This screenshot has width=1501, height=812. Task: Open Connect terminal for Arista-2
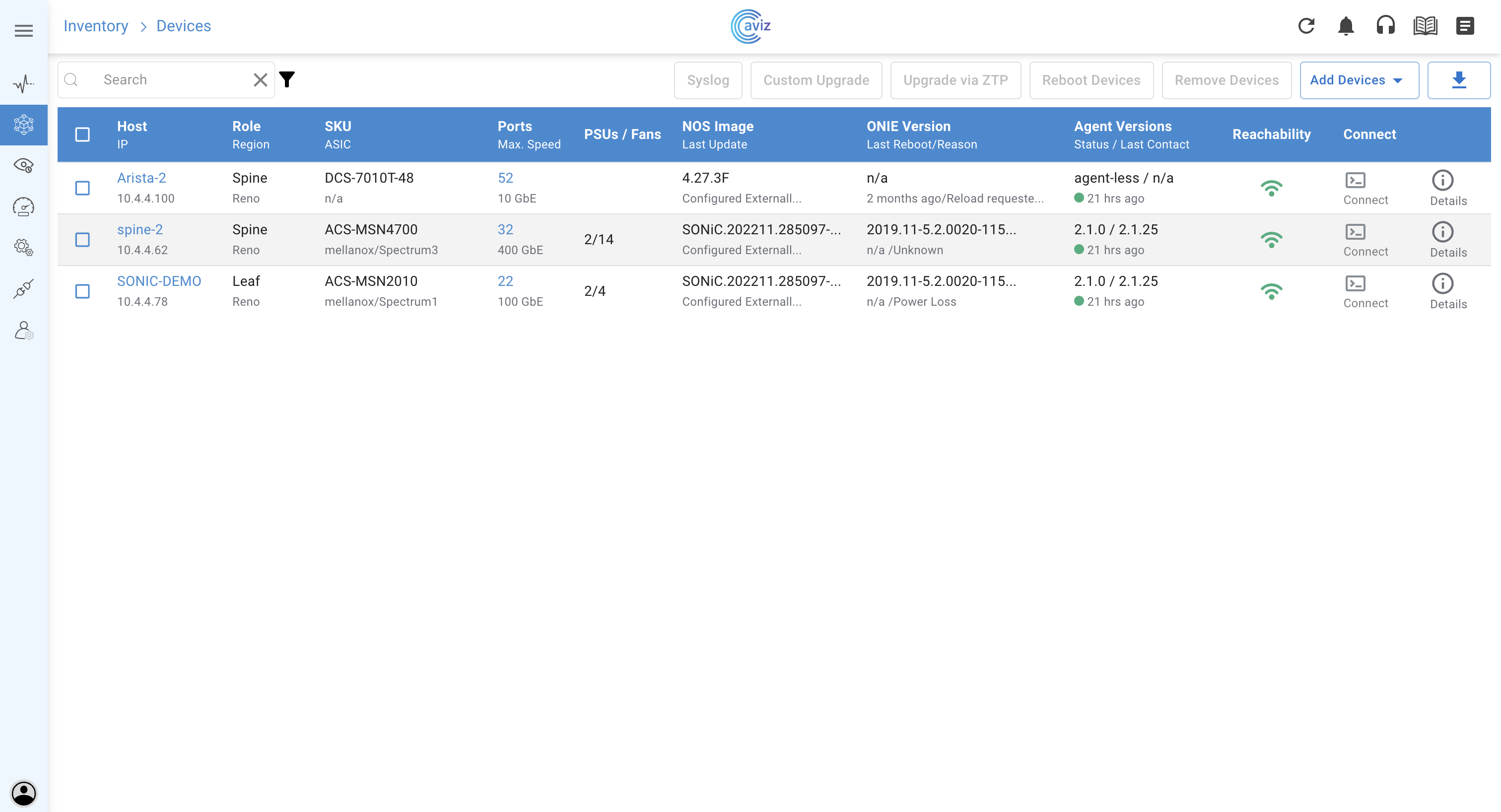pyautogui.click(x=1356, y=181)
